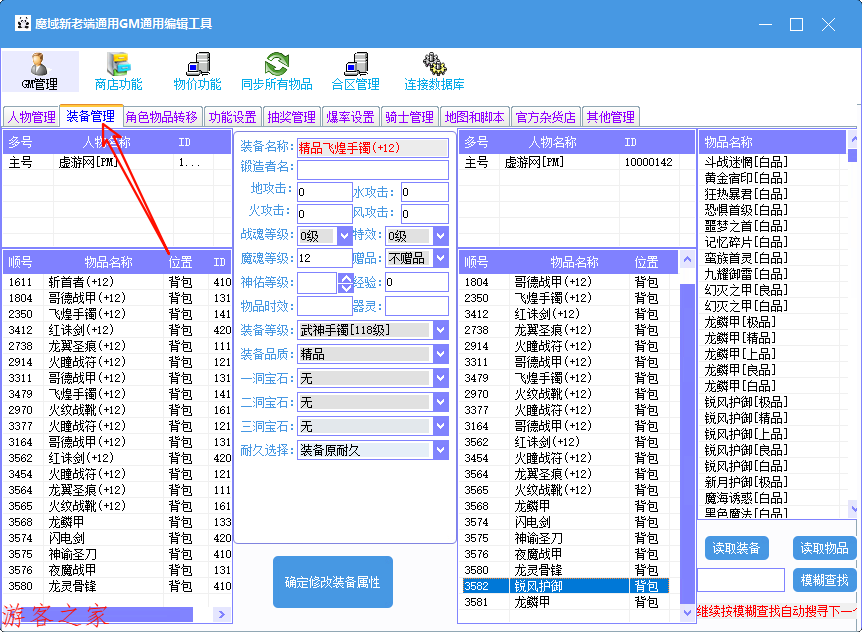Image resolution: width=862 pixels, height=632 pixels.
Task: Open 商店功能 from the toolbar
Action: click(118, 71)
